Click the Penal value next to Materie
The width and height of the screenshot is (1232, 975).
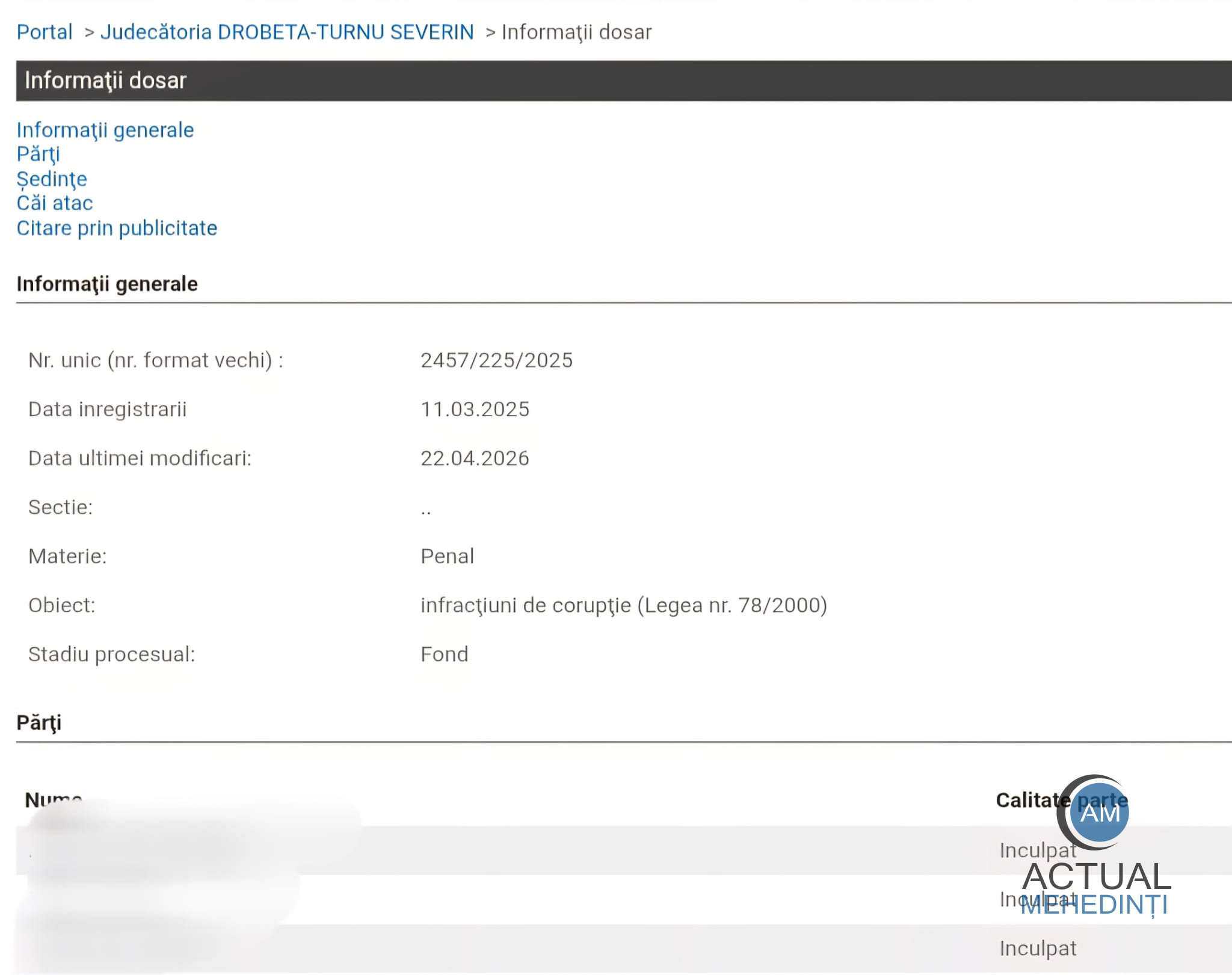(447, 556)
